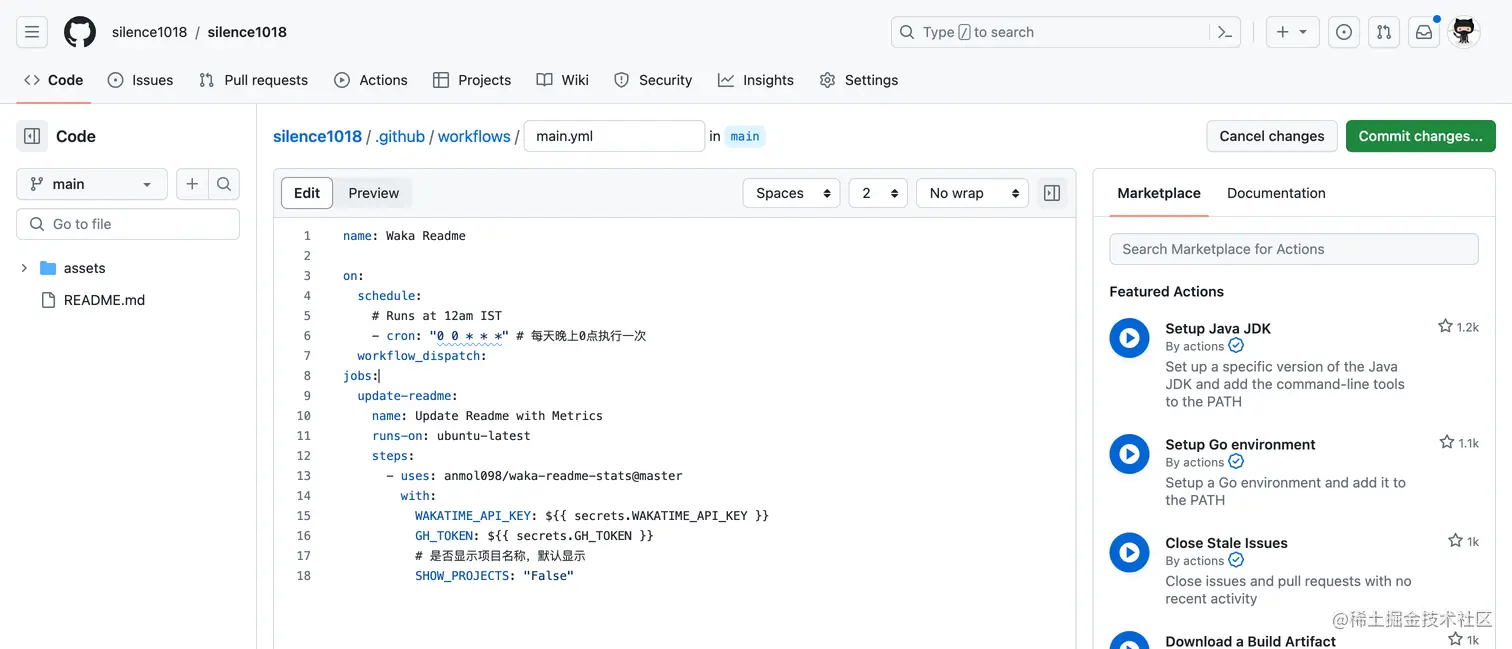This screenshot has height=649, width=1512.
Task: Click the 'runs-on: ubuntu-latest' line
Action: click(451, 436)
